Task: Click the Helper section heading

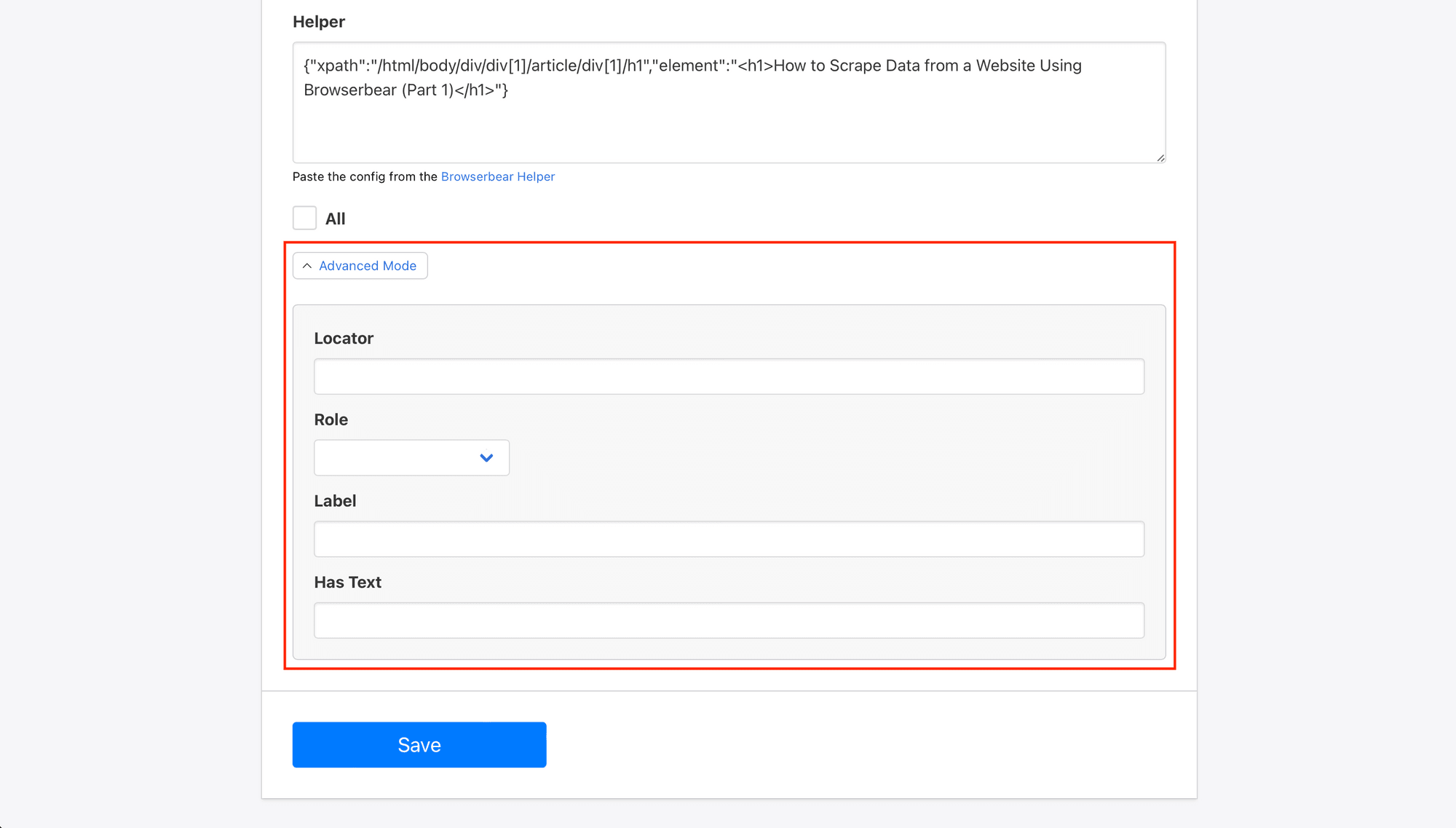Action: 318,21
